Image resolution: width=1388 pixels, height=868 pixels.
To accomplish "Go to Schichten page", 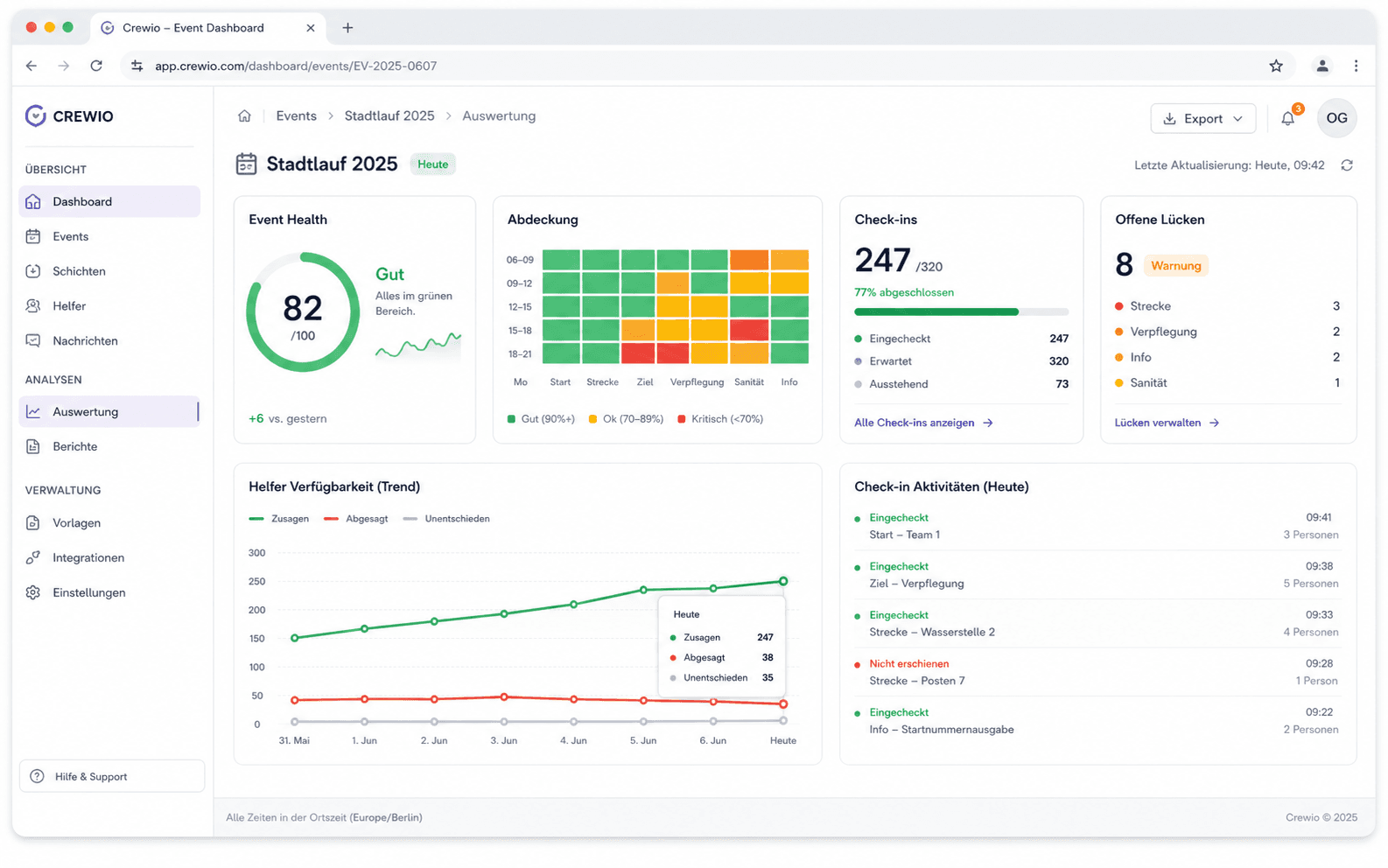I will pos(109,271).
